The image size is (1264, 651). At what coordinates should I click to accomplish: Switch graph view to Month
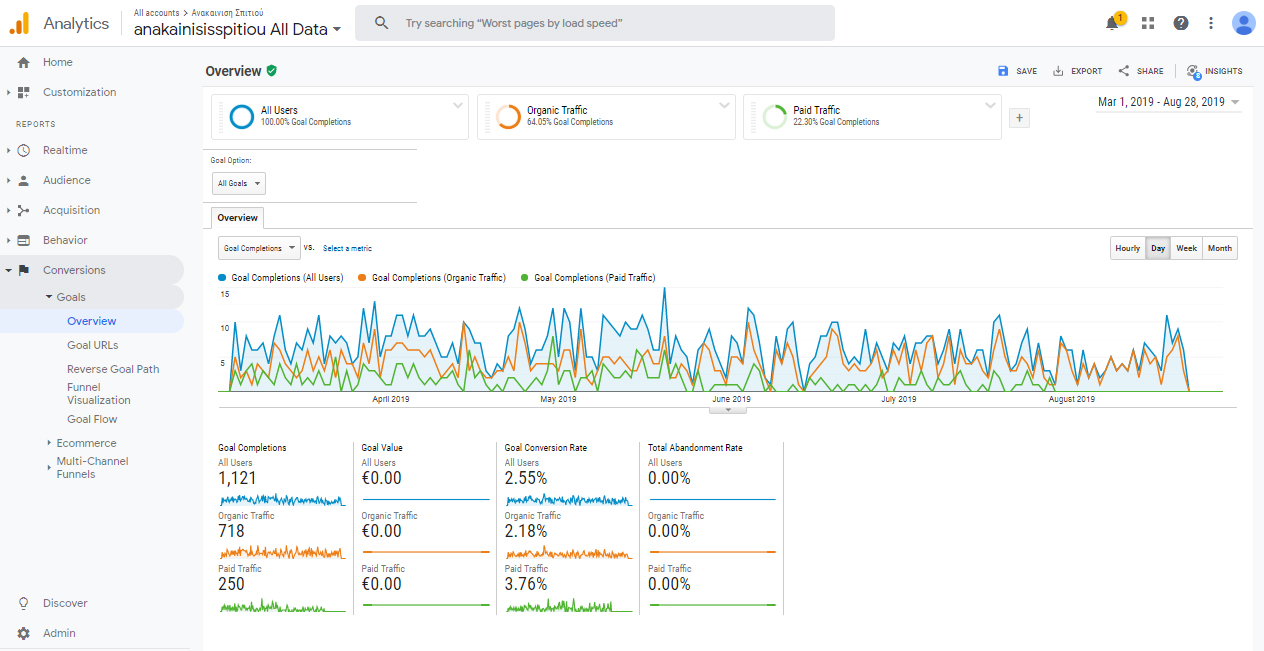point(1219,248)
